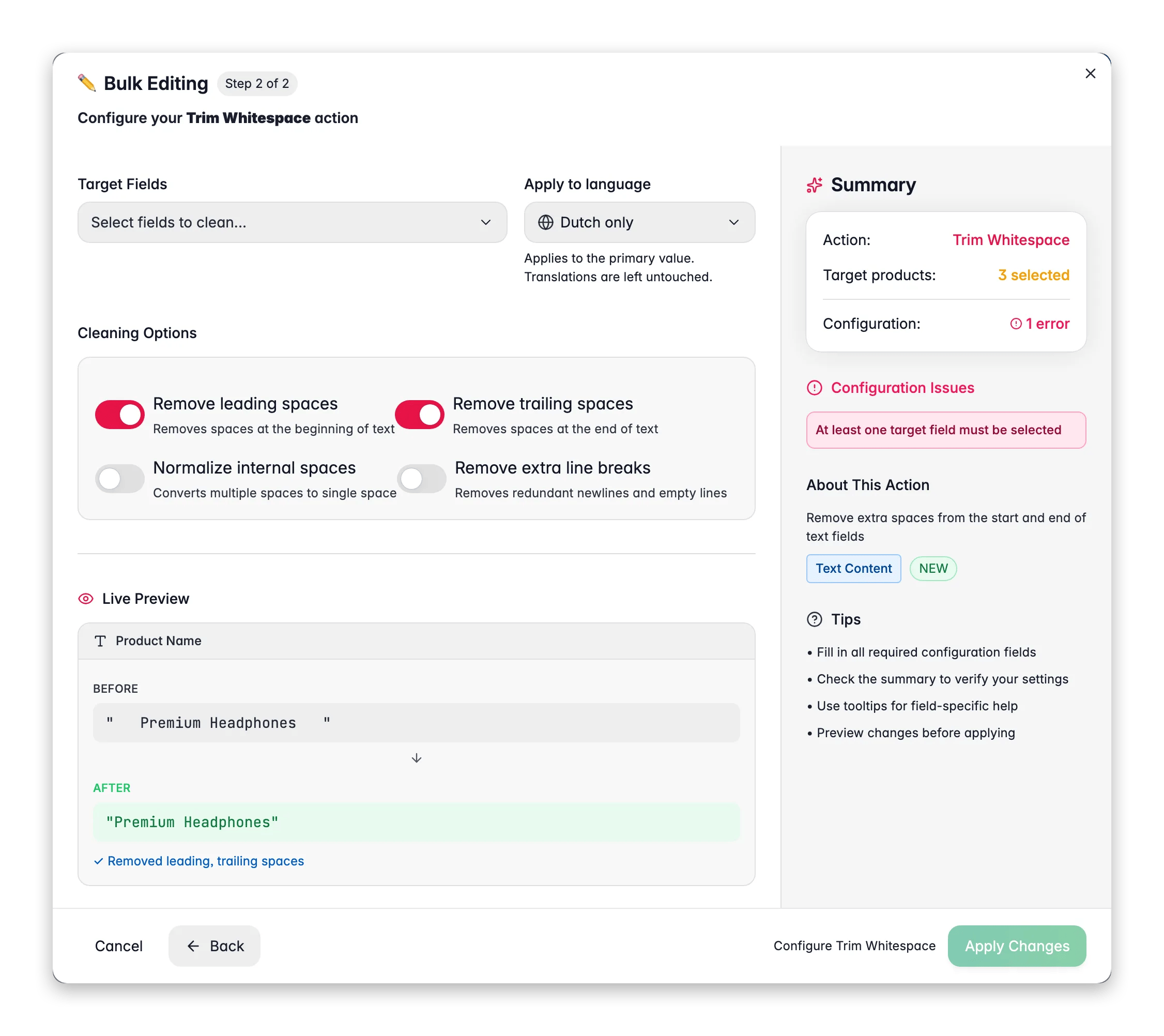The image size is (1164, 1036).
Task: Click the About This Action heading
Action: (867, 485)
